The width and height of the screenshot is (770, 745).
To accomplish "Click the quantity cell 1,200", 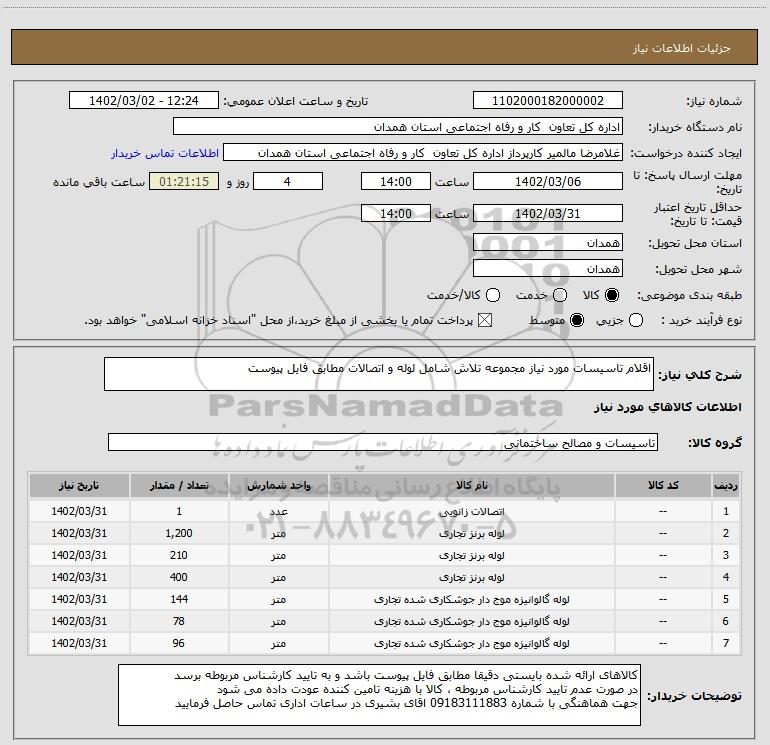I will 179,533.
